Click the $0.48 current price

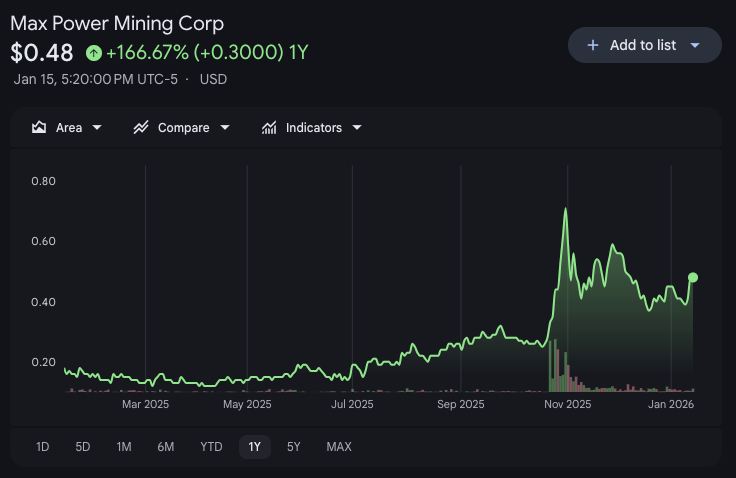[x=42, y=53]
